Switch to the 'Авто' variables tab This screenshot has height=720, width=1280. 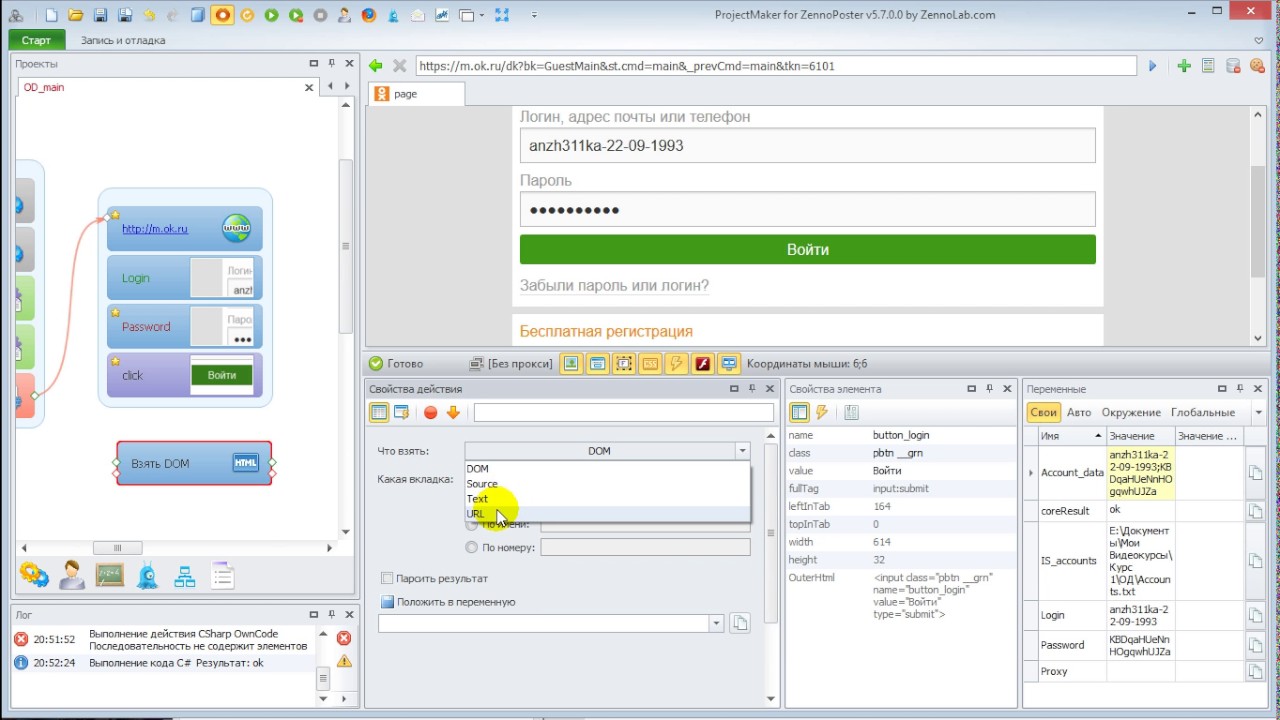tap(1079, 412)
